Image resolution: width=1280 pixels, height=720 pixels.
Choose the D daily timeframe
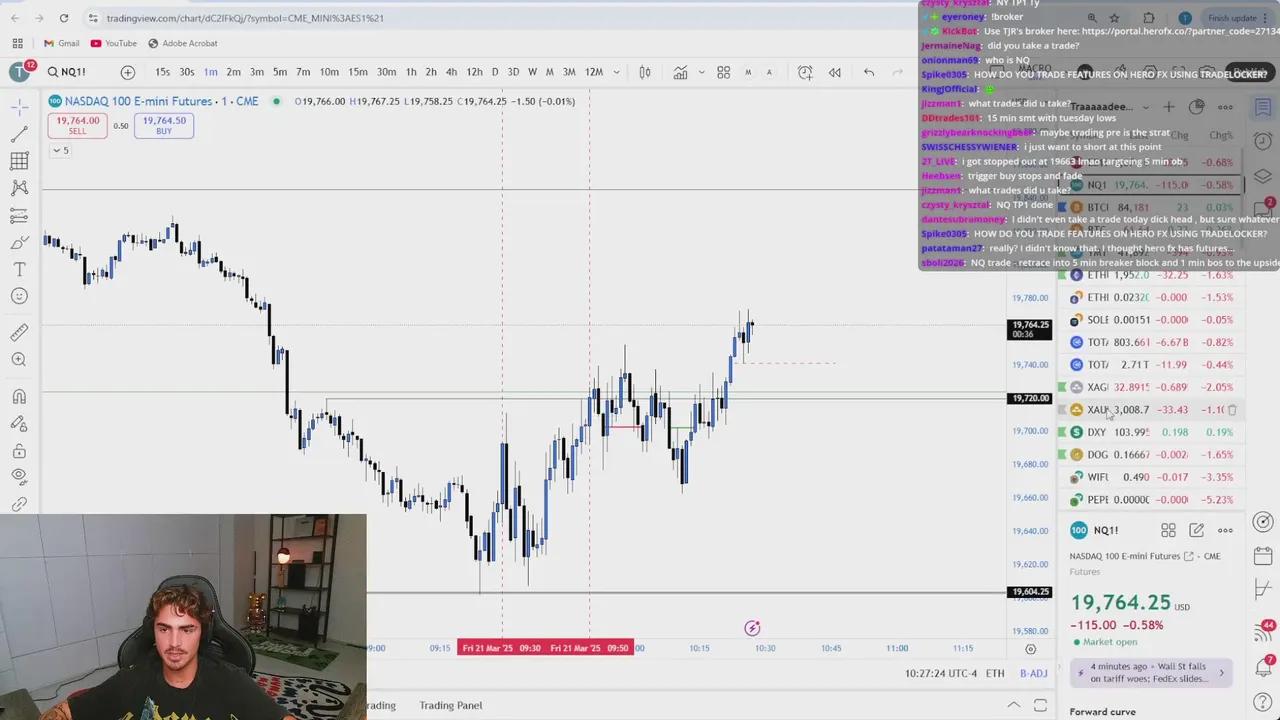(x=494, y=72)
